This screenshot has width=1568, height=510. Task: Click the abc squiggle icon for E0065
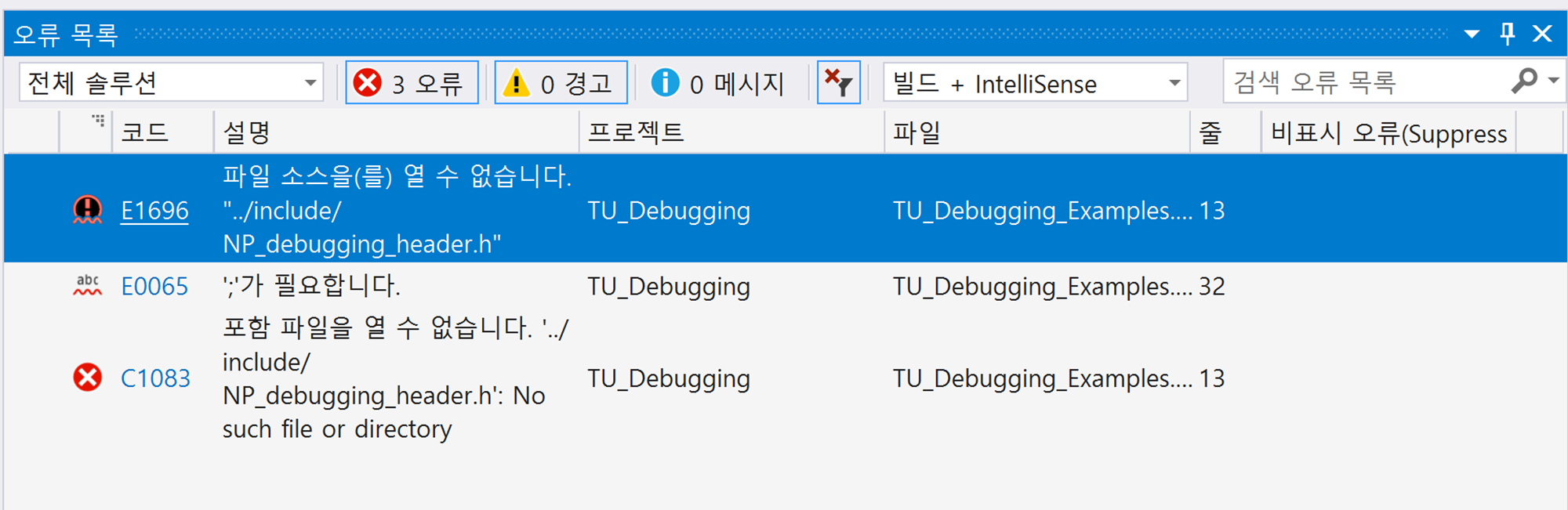pos(87,286)
